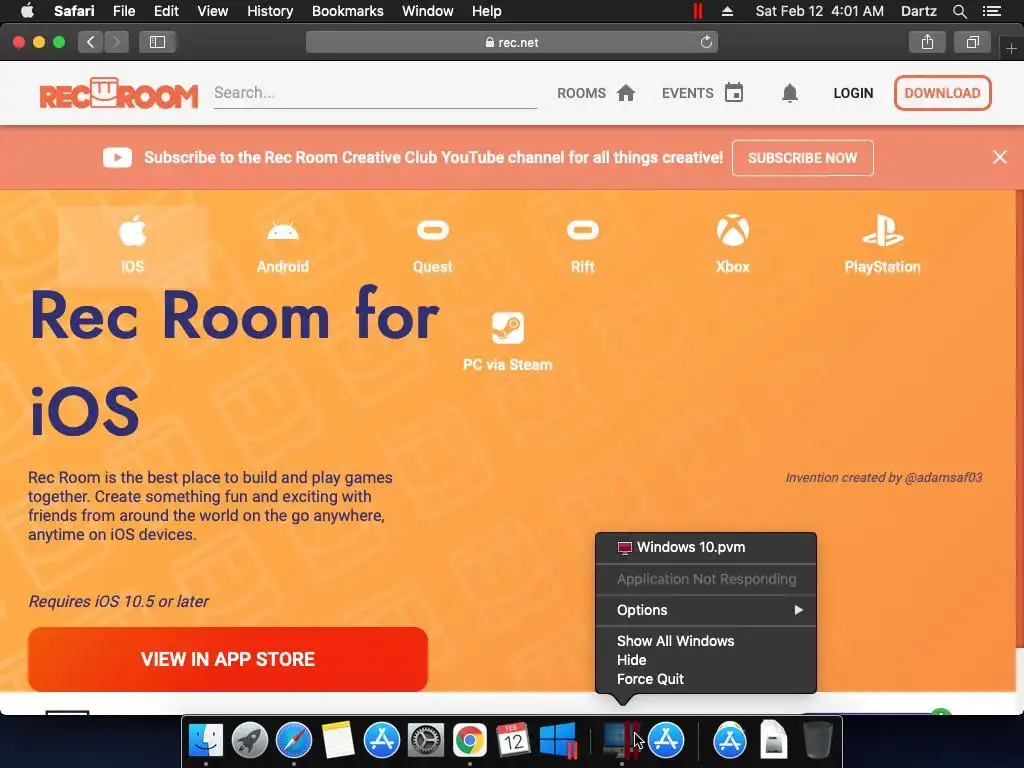1024x768 pixels.
Task: Open Notification Center list icon
Action: coord(992,11)
